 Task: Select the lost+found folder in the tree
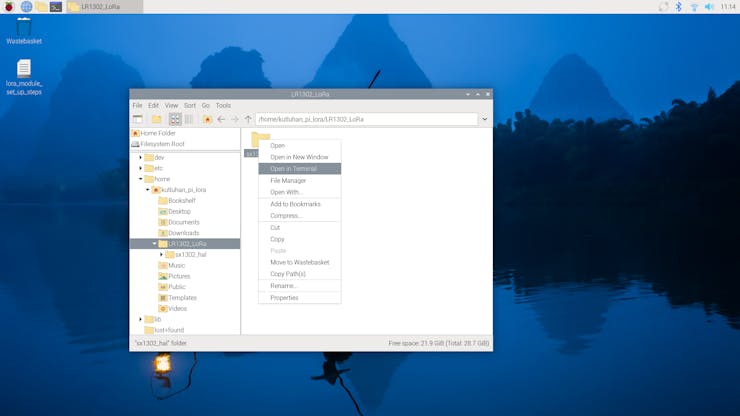click(164, 330)
